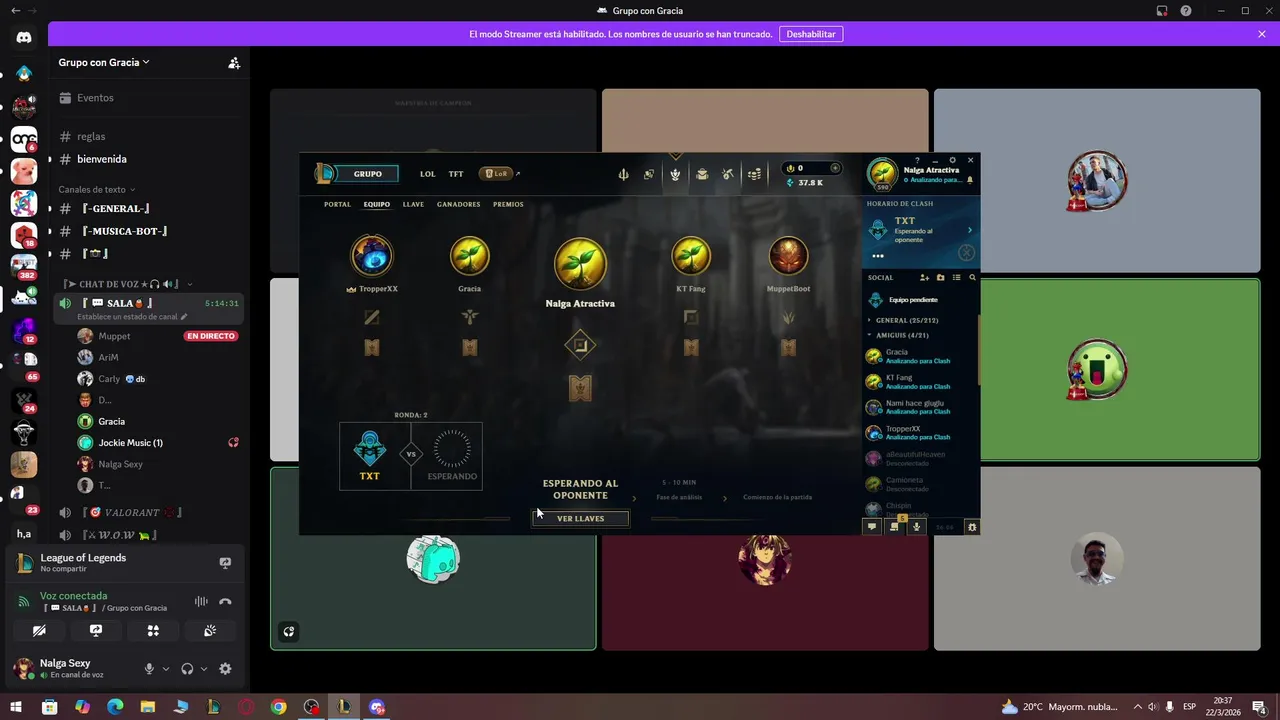The width and height of the screenshot is (1280, 720).
Task: Select Jockie Music (1) in voice list
Action: point(149,442)
